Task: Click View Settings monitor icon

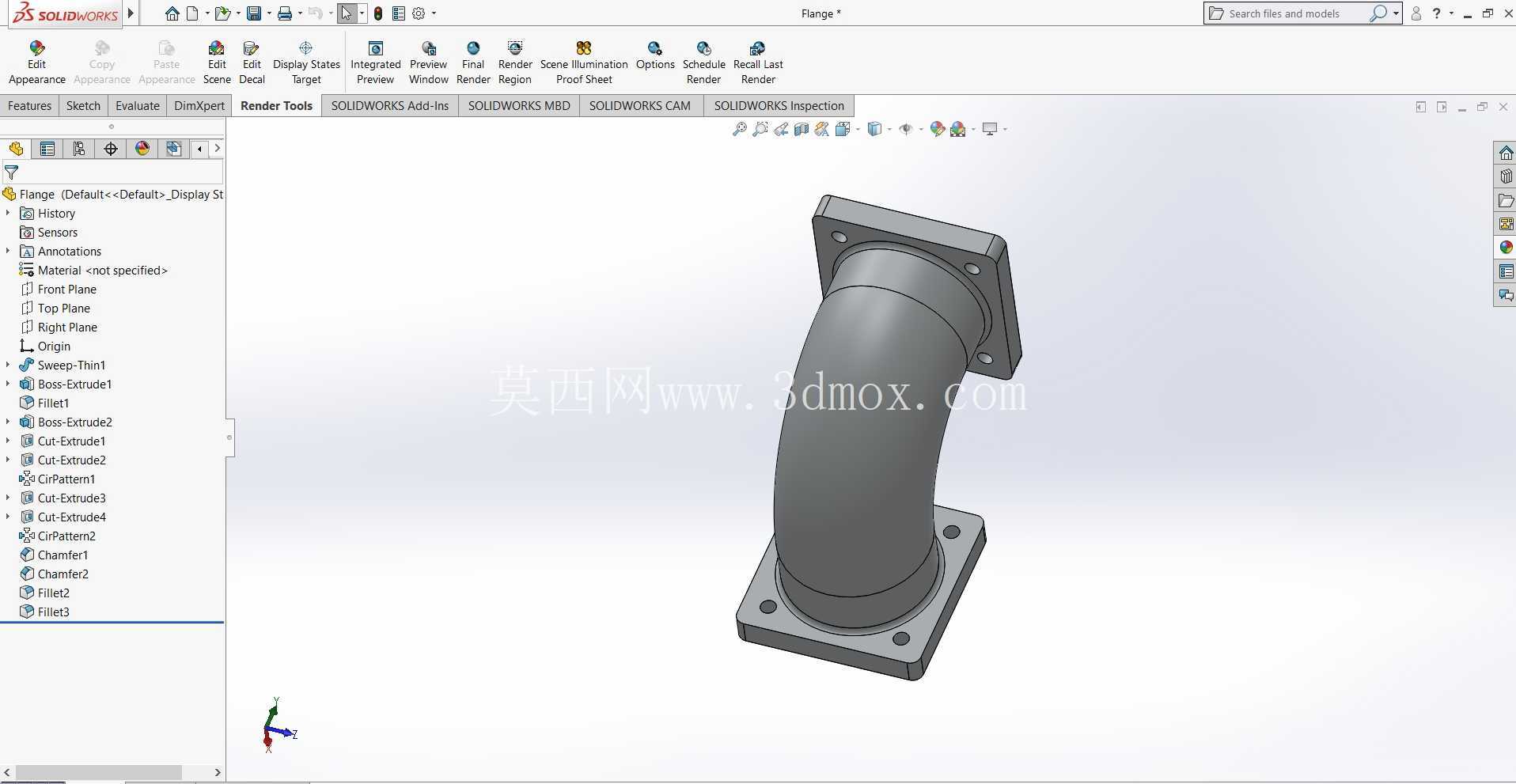Action: 989,129
